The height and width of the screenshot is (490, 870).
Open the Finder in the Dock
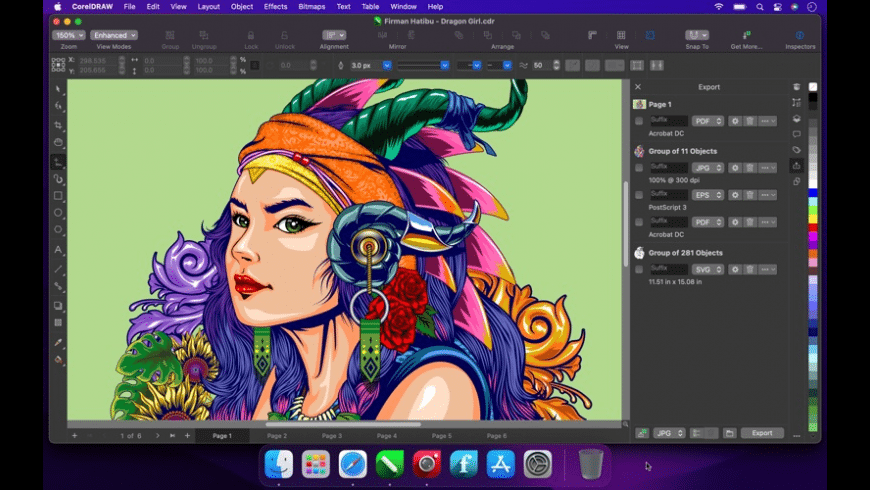click(279, 464)
